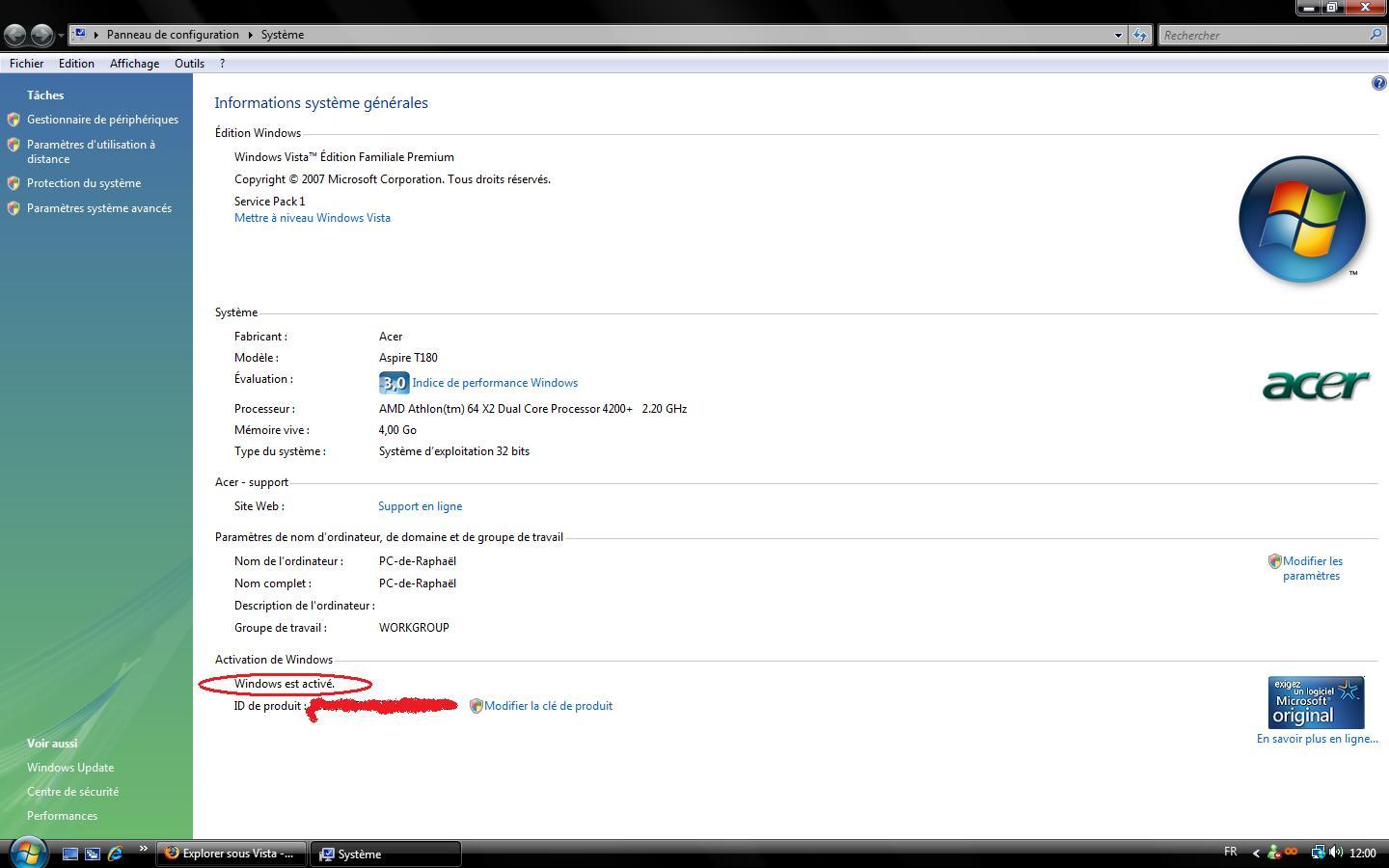Show hidden tray icons with the arrow

[1255, 853]
